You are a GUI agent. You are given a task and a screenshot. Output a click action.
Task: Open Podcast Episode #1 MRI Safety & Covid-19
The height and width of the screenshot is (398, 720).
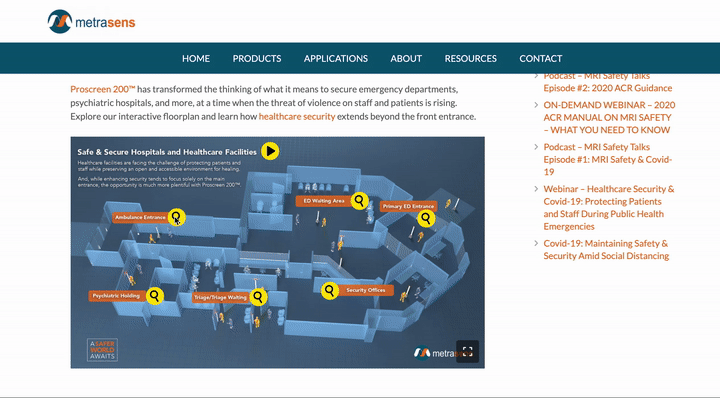(x=608, y=159)
